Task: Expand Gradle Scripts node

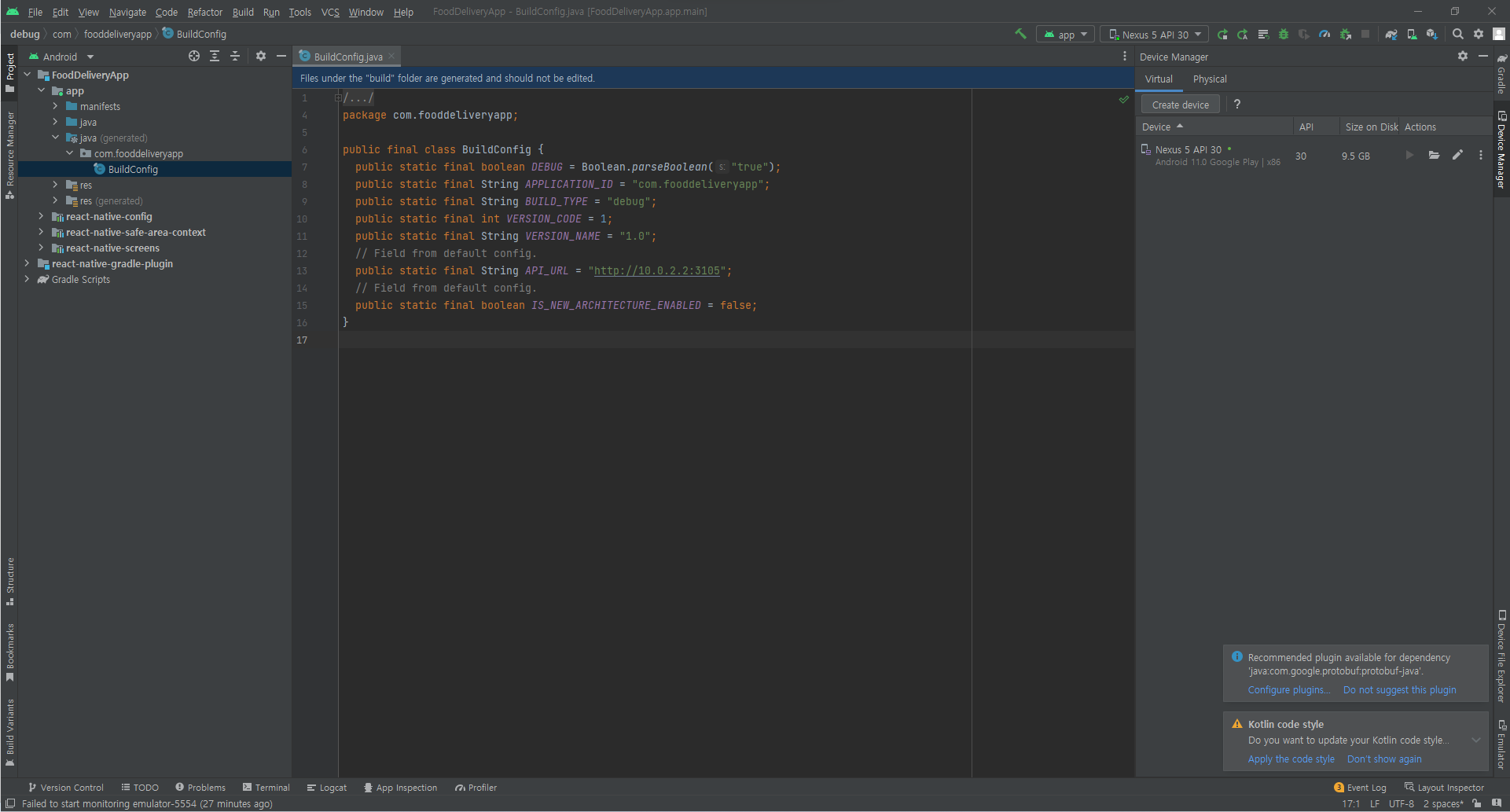Action: pos(27,279)
